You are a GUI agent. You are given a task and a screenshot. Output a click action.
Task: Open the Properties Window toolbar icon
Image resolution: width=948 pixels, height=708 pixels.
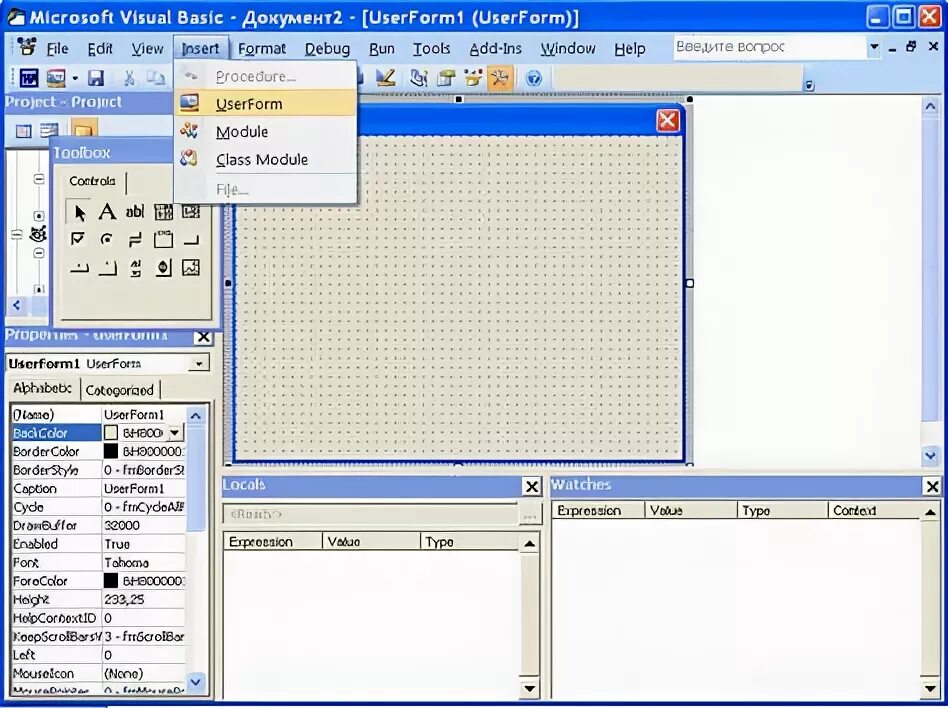coord(446,78)
